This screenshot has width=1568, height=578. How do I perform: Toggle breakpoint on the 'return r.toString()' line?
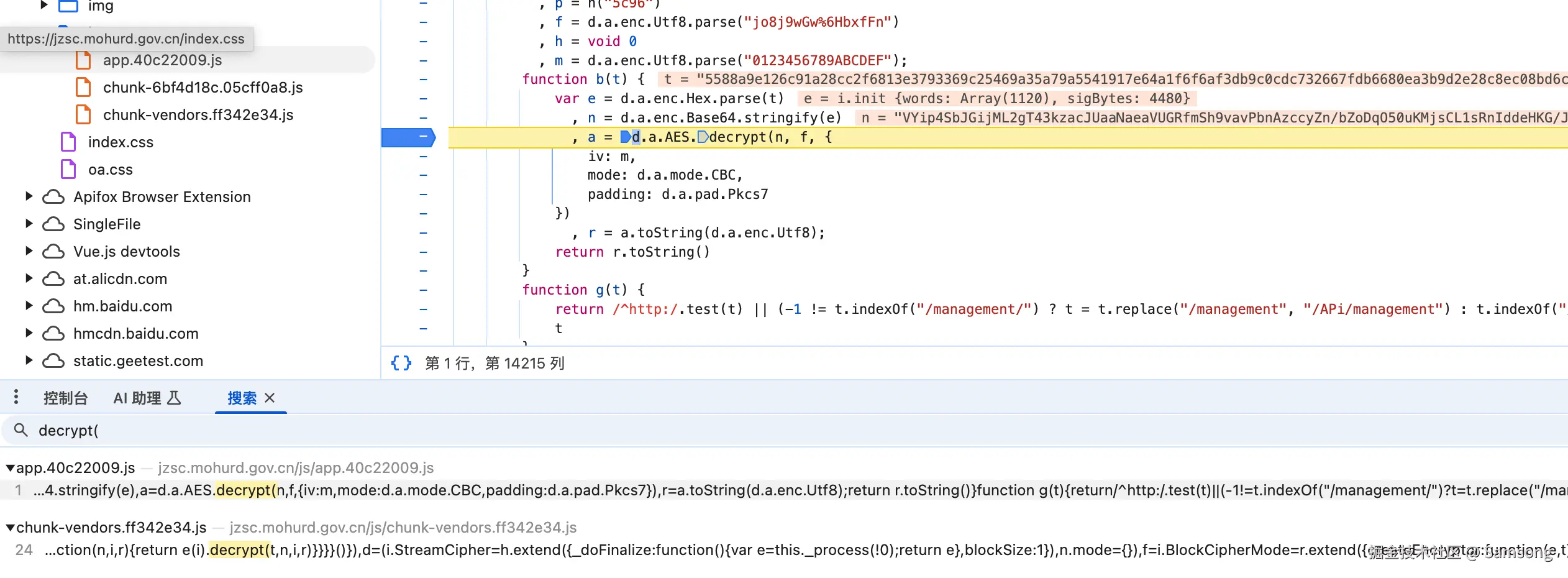[423, 252]
